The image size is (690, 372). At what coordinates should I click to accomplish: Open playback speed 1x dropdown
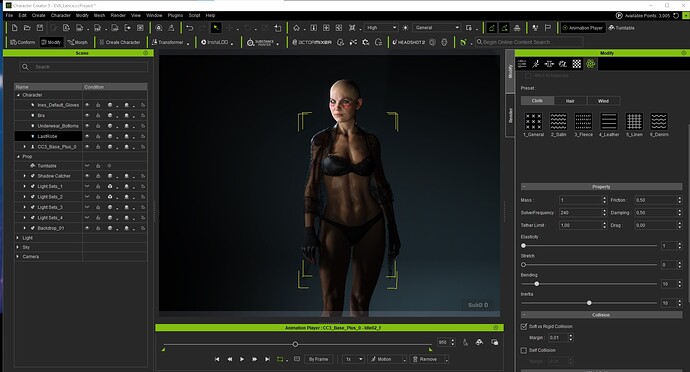(353, 359)
